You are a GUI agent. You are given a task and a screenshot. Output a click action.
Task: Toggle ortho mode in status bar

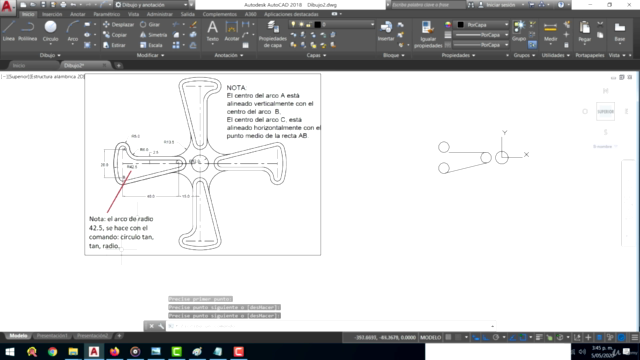click(485, 337)
